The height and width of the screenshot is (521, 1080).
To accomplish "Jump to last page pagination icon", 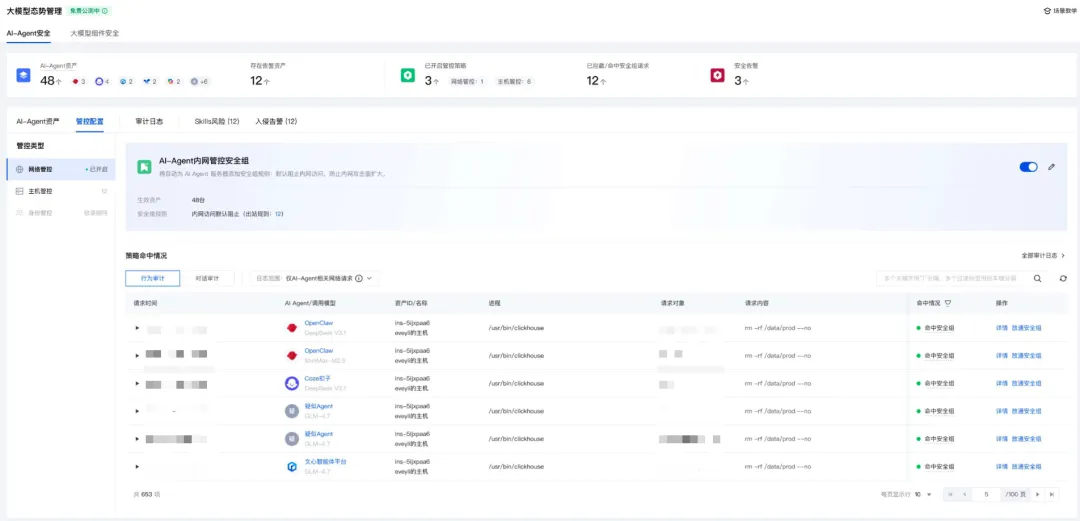I will [1052, 494].
